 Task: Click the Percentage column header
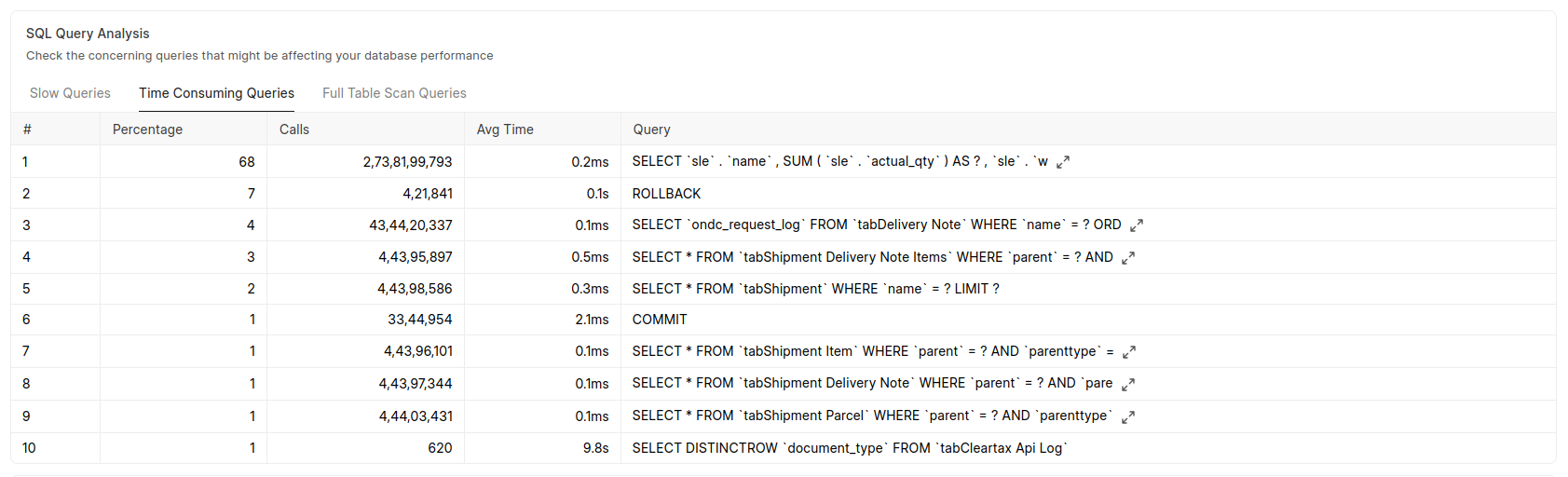point(147,129)
